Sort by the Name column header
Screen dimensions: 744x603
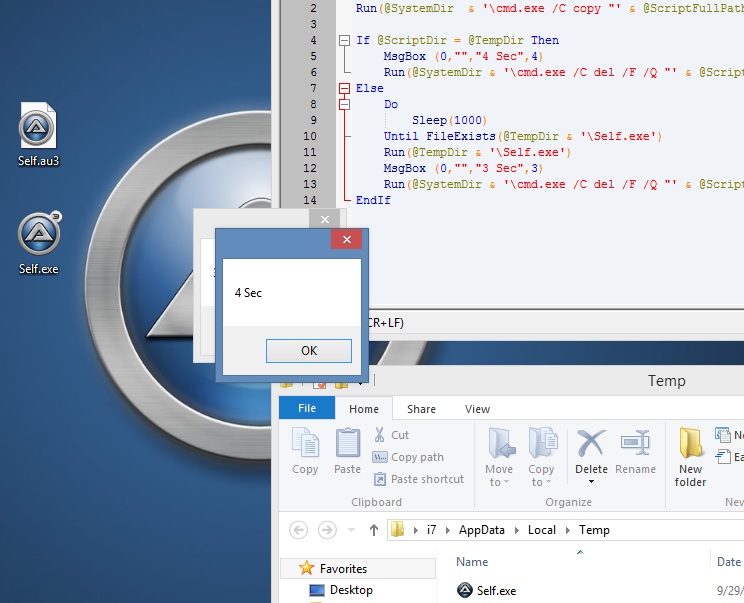(472, 562)
